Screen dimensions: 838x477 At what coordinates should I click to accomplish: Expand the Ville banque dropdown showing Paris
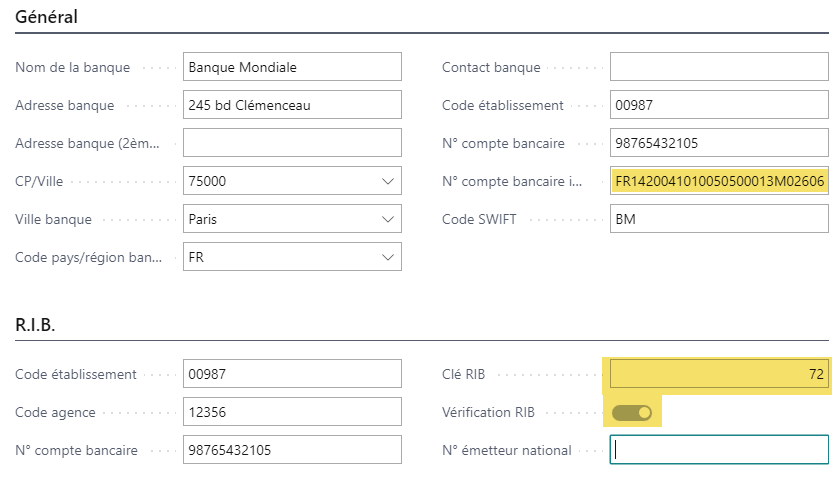click(x=387, y=219)
